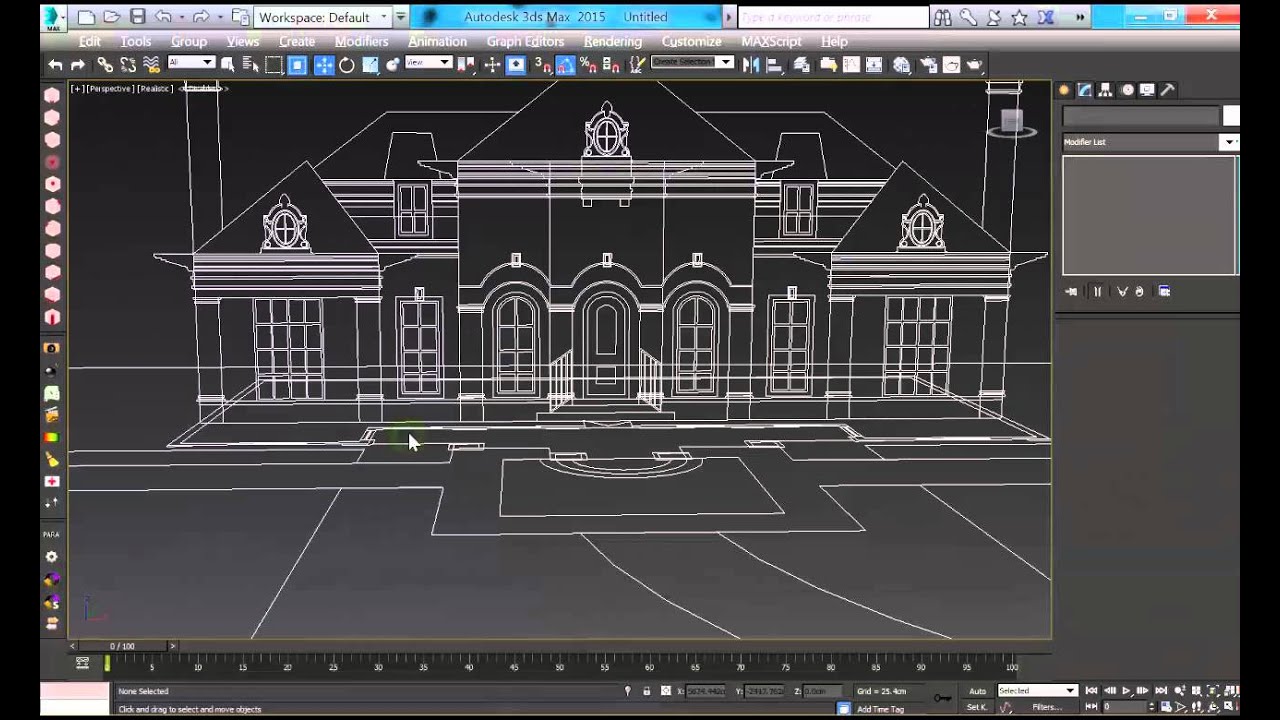This screenshot has height=720, width=1280.
Task: Click the Set Key button
Action: (x=977, y=707)
